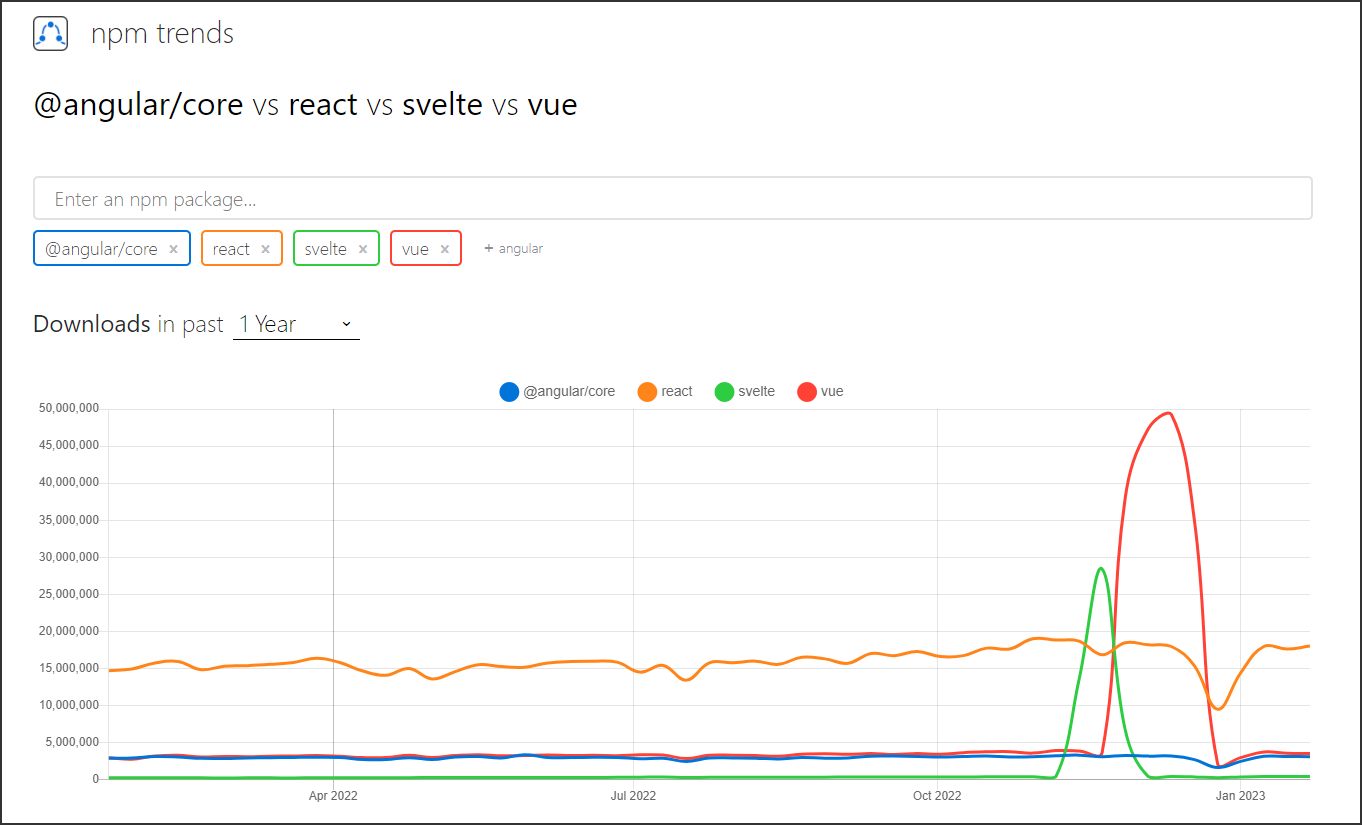Screen dimensions: 1362x825
Task: Click the 50,000,000 y-axis value
Action: click(68, 408)
